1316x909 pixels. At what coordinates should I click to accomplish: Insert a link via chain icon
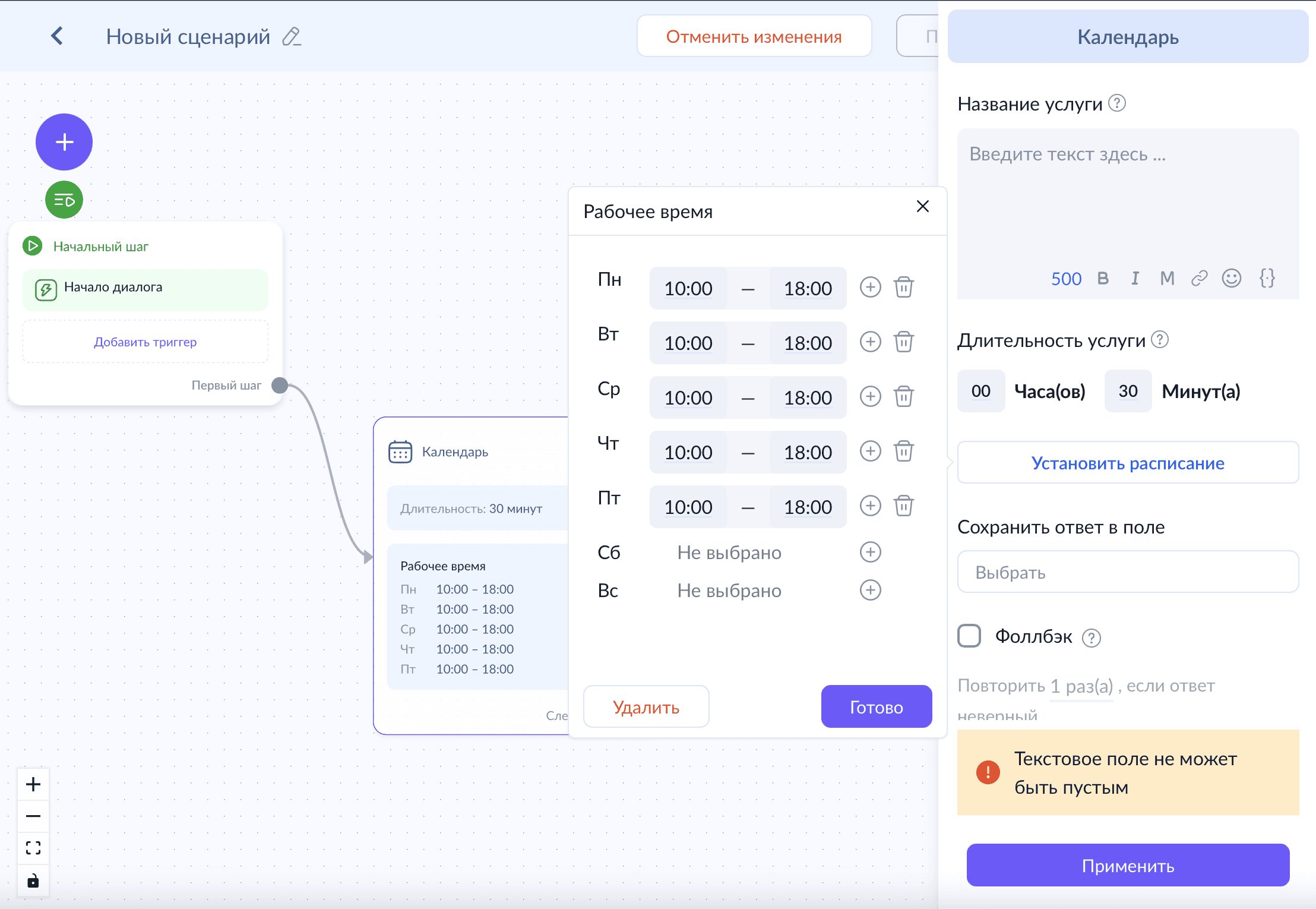coord(1200,278)
